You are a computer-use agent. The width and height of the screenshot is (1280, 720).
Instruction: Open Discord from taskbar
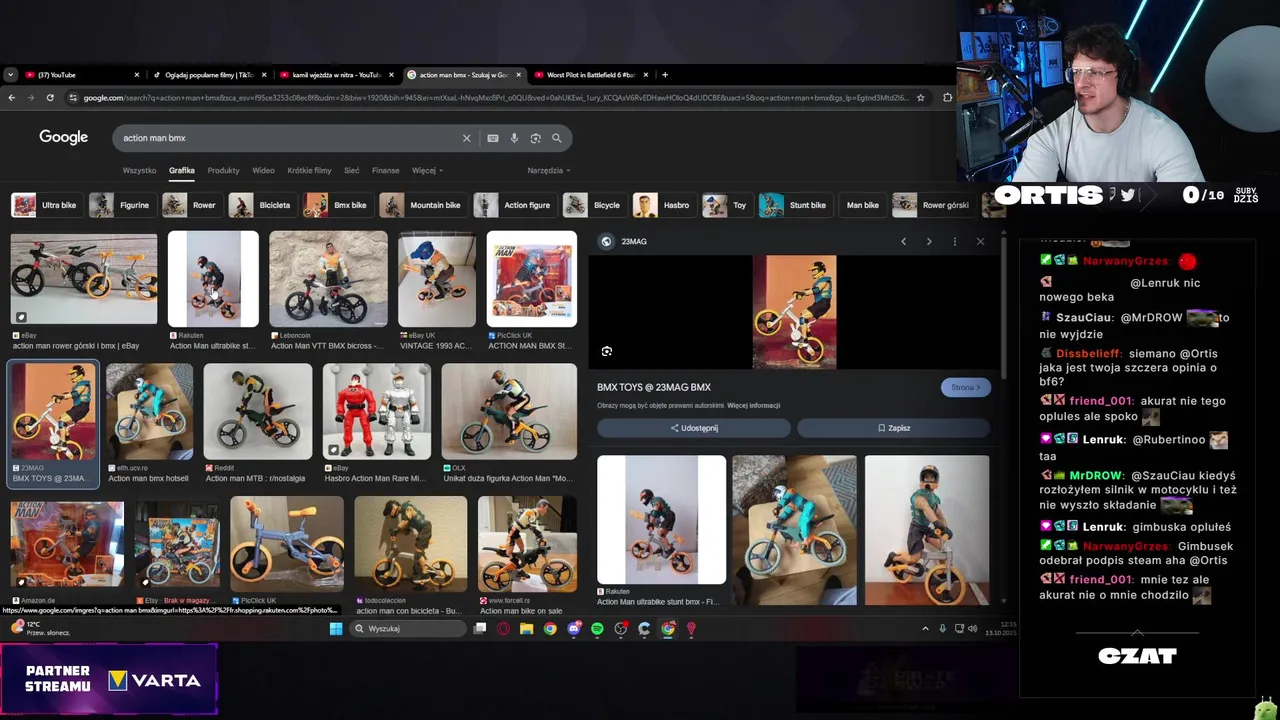click(x=574, y=628)
